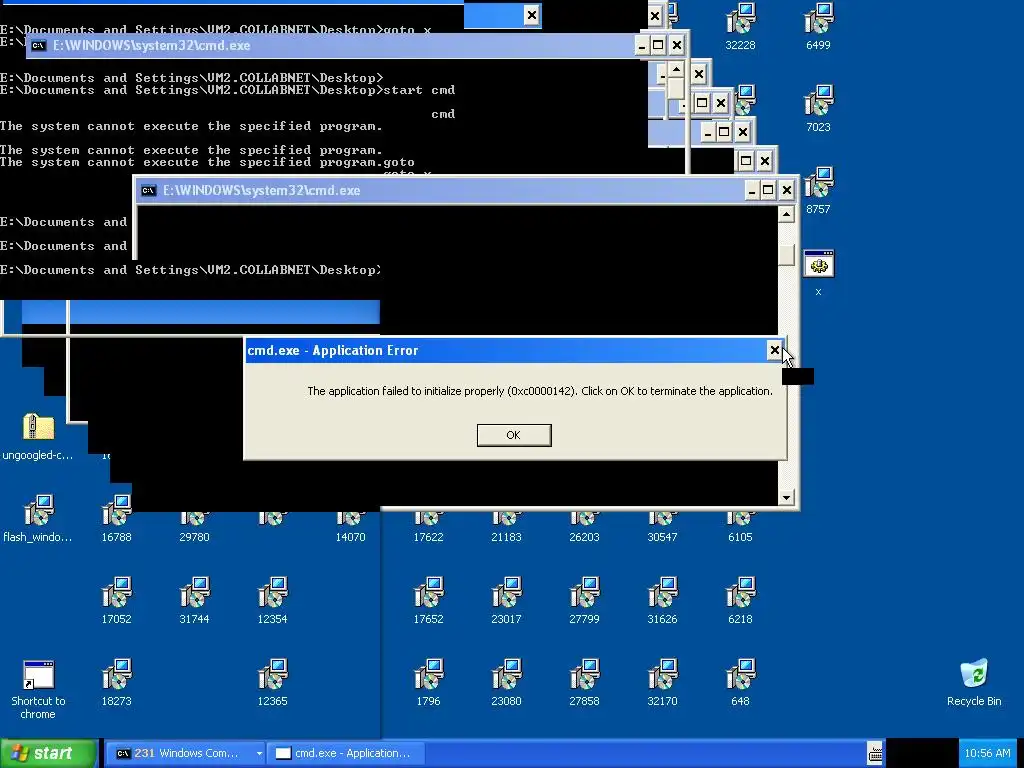This screenshot has height=768, width=1024.
Task: Select desktop icon labeled 23017
Action: coord(506,601)
